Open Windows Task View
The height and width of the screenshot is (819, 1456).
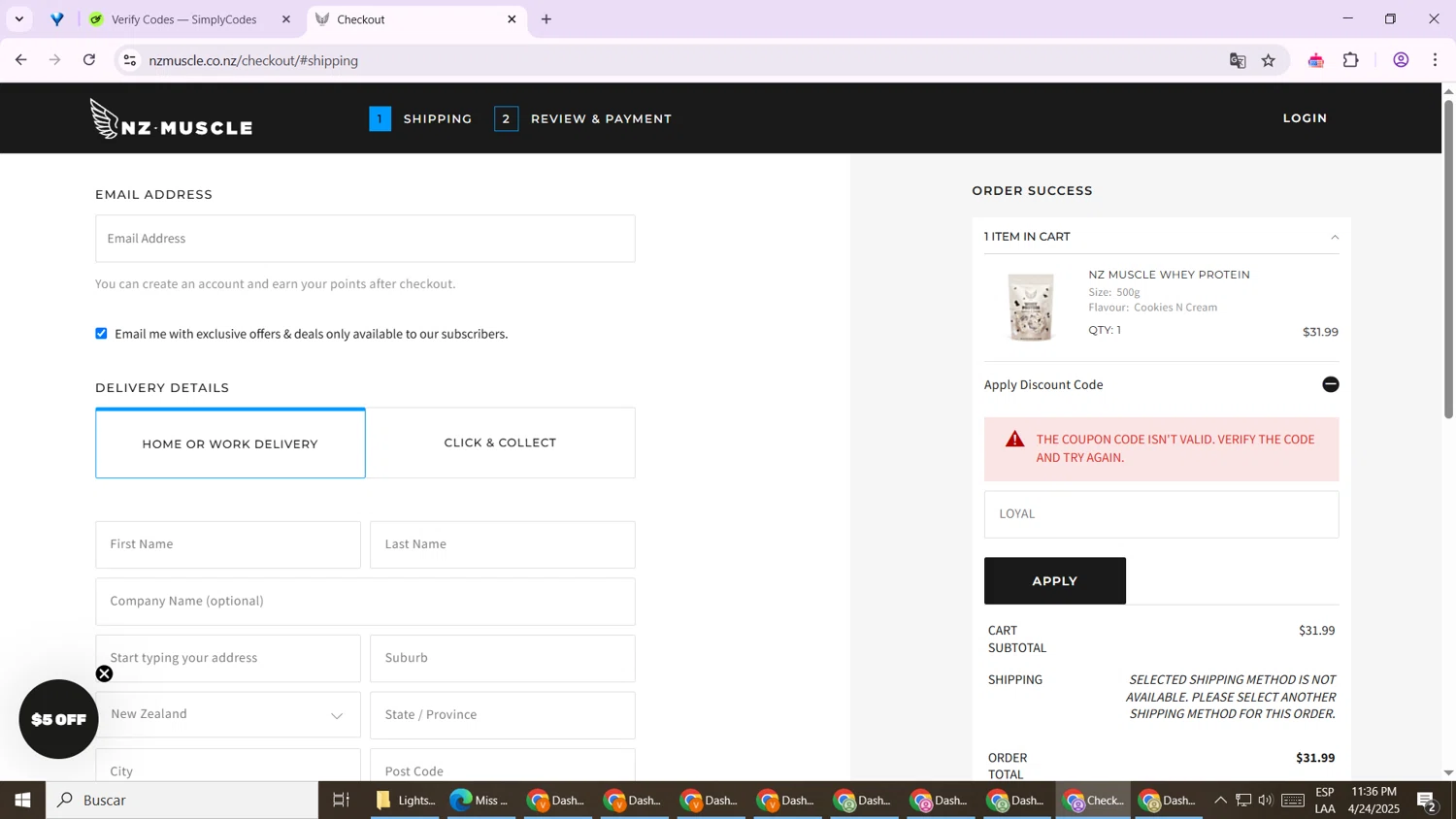(341, 801)
